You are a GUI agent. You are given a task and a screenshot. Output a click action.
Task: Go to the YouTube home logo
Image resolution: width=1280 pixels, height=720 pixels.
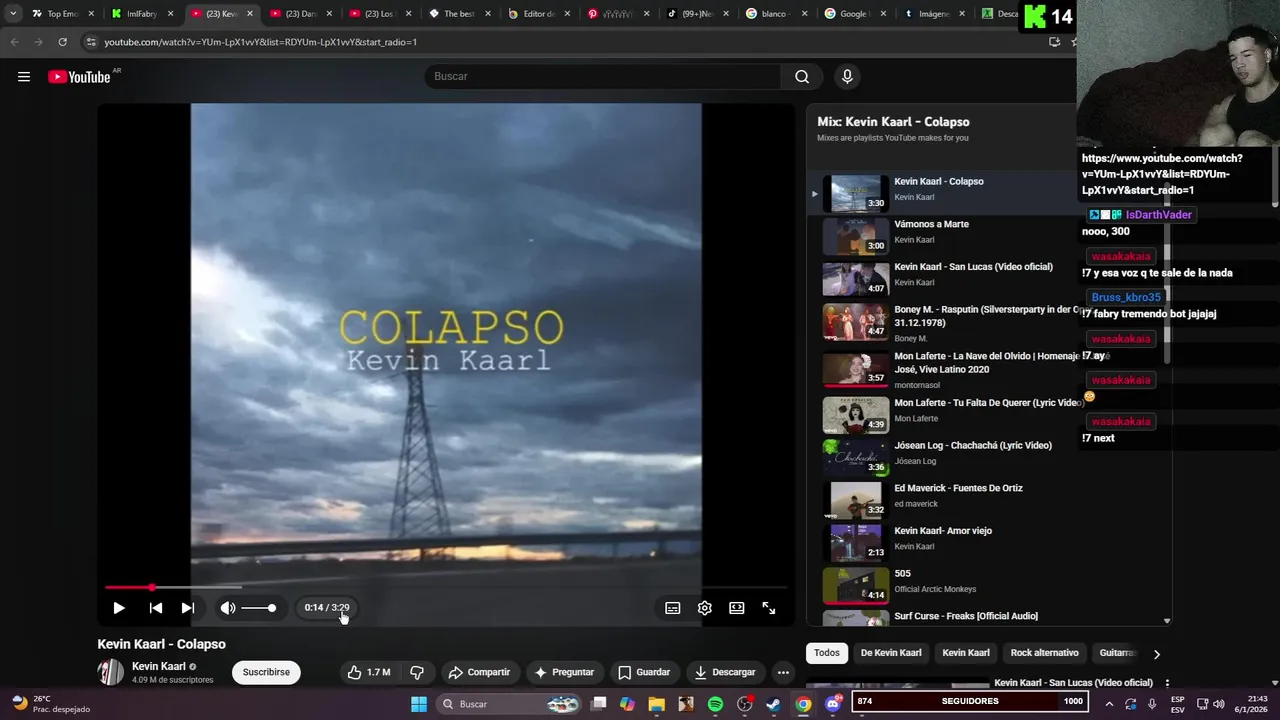pyautogui.click(x=79, y=77)
